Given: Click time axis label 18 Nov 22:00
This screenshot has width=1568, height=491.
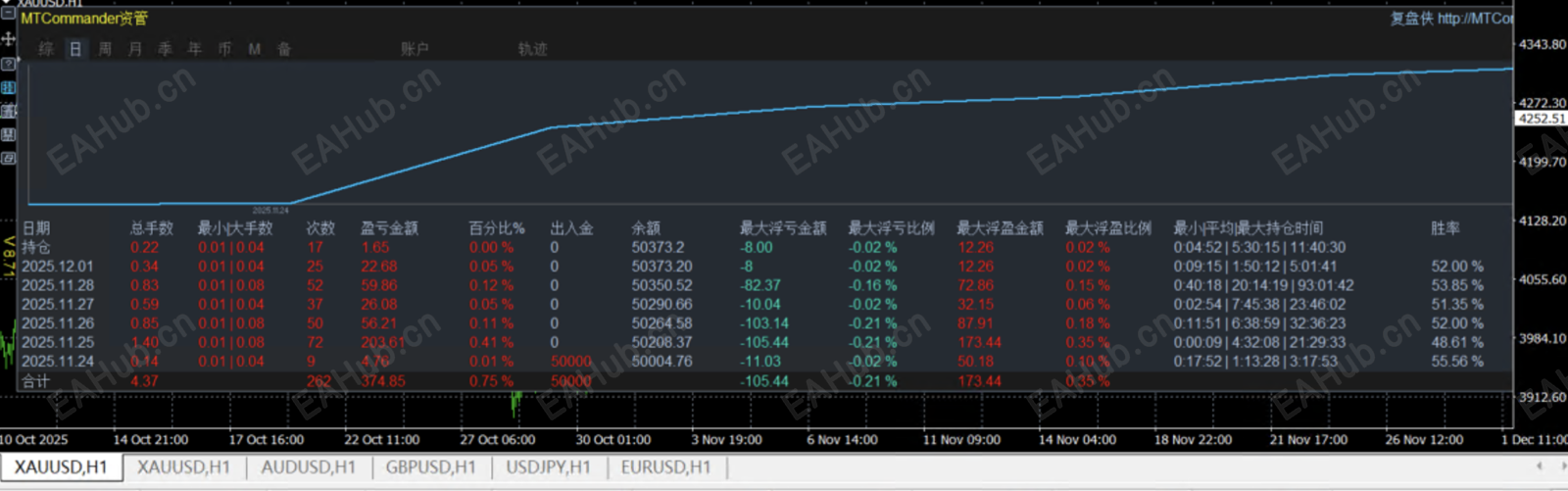Looking at the screenshot, I should pos(1193,440).
